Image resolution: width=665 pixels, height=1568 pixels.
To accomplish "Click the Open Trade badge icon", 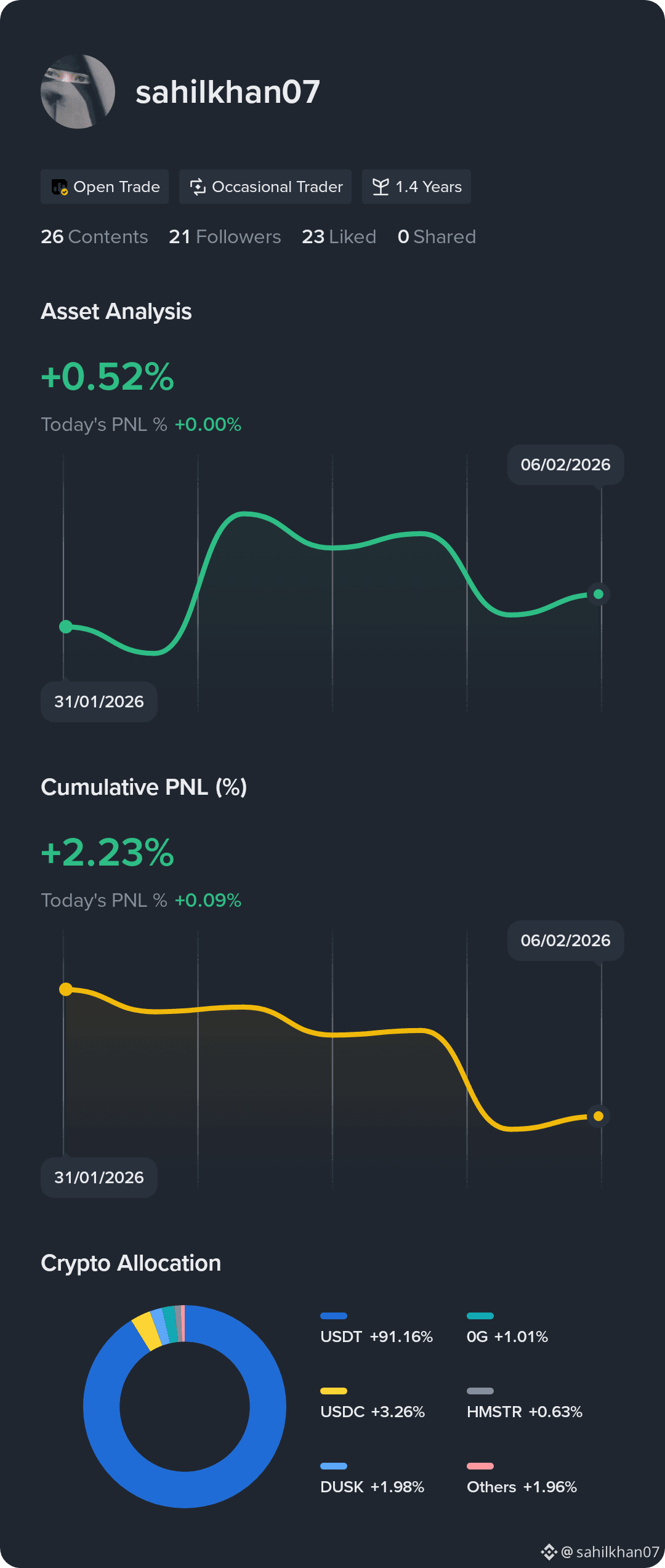I will (60, 187).
